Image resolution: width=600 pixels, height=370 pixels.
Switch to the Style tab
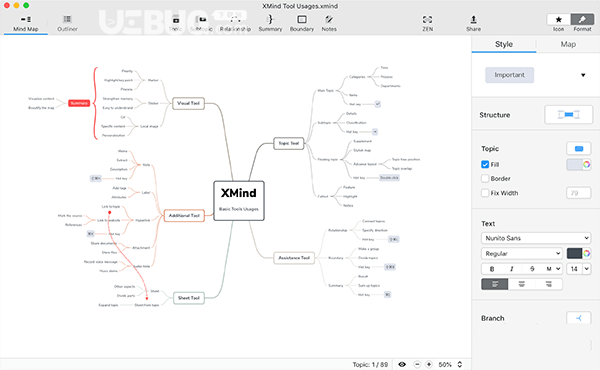pos(504,44)
